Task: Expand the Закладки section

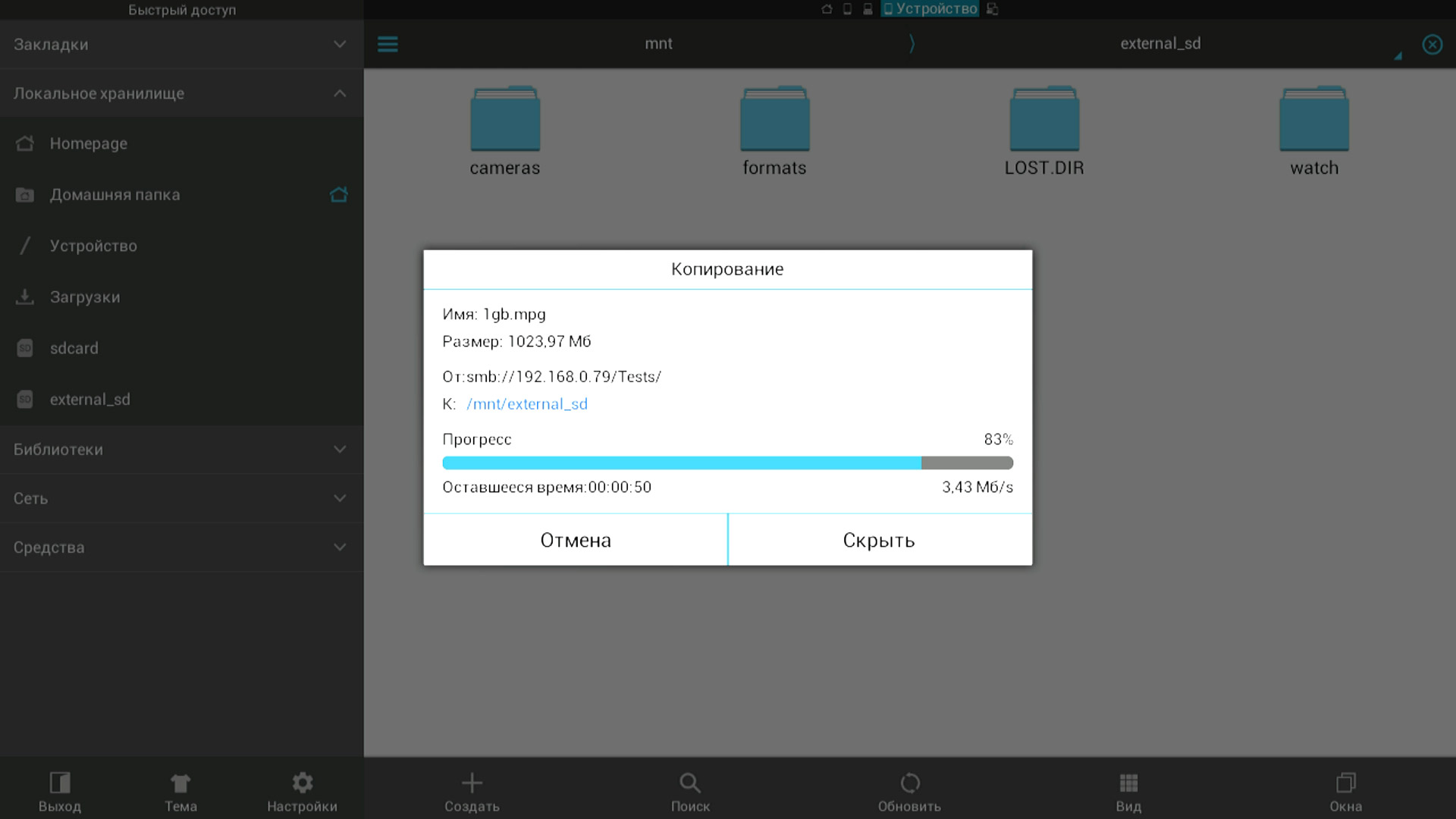Action: [x=340, y=44]
